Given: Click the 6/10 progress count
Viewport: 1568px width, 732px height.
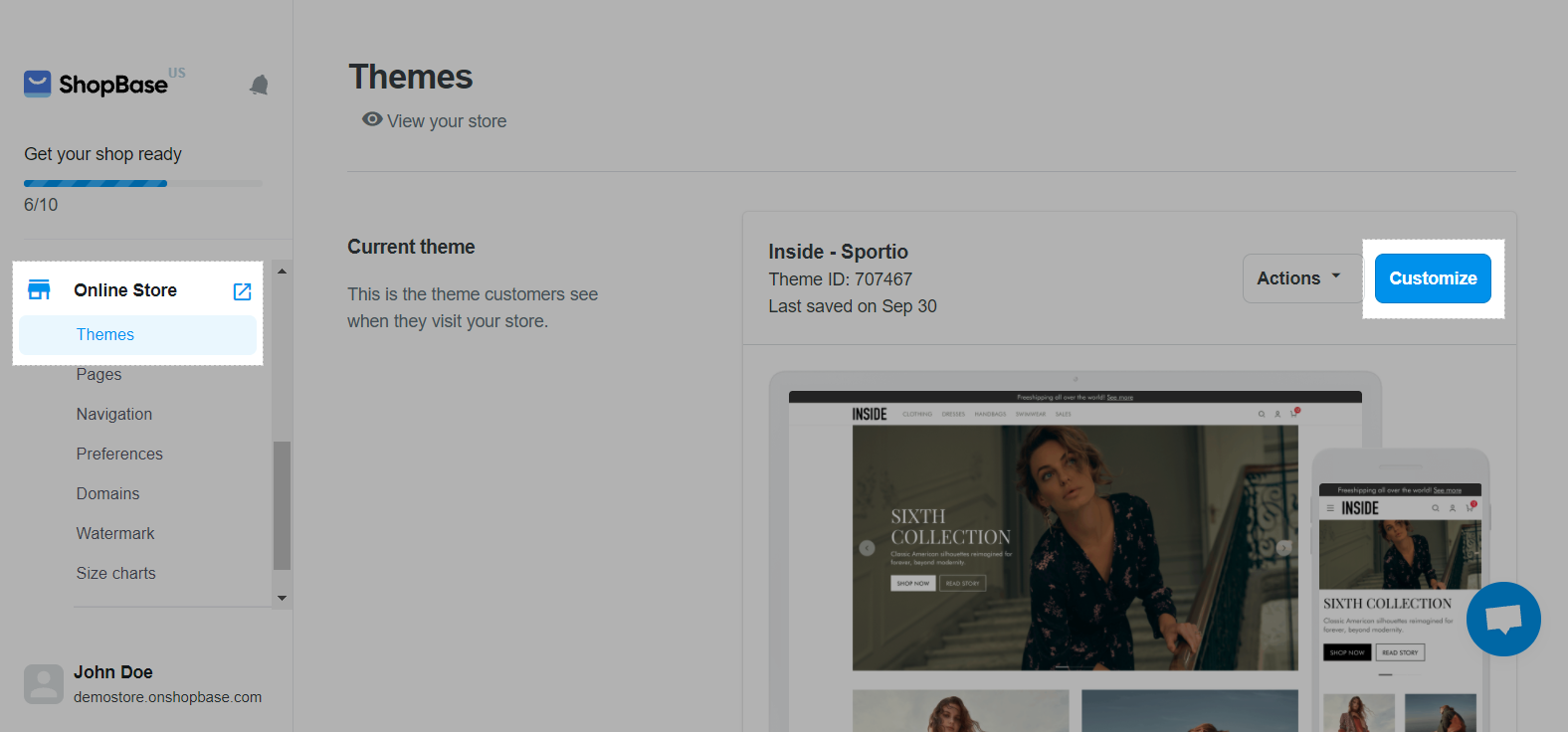Looking at the screenshot, I should [x=41, y=205].
